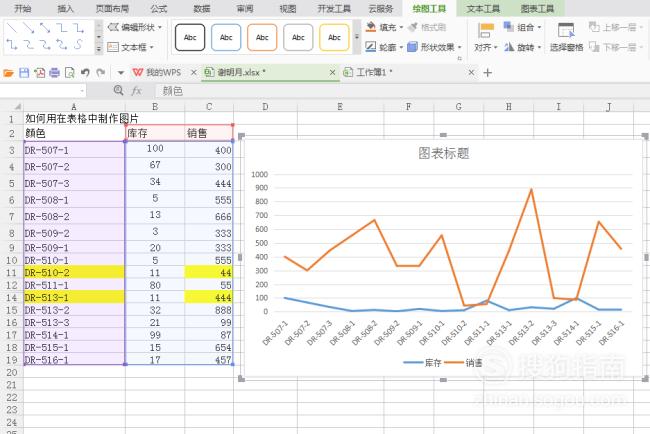The height and width of the screenshot is (434, 650).
Task: Open the 编辑形状 edit shape menu
Action: (x=135, y=27)
